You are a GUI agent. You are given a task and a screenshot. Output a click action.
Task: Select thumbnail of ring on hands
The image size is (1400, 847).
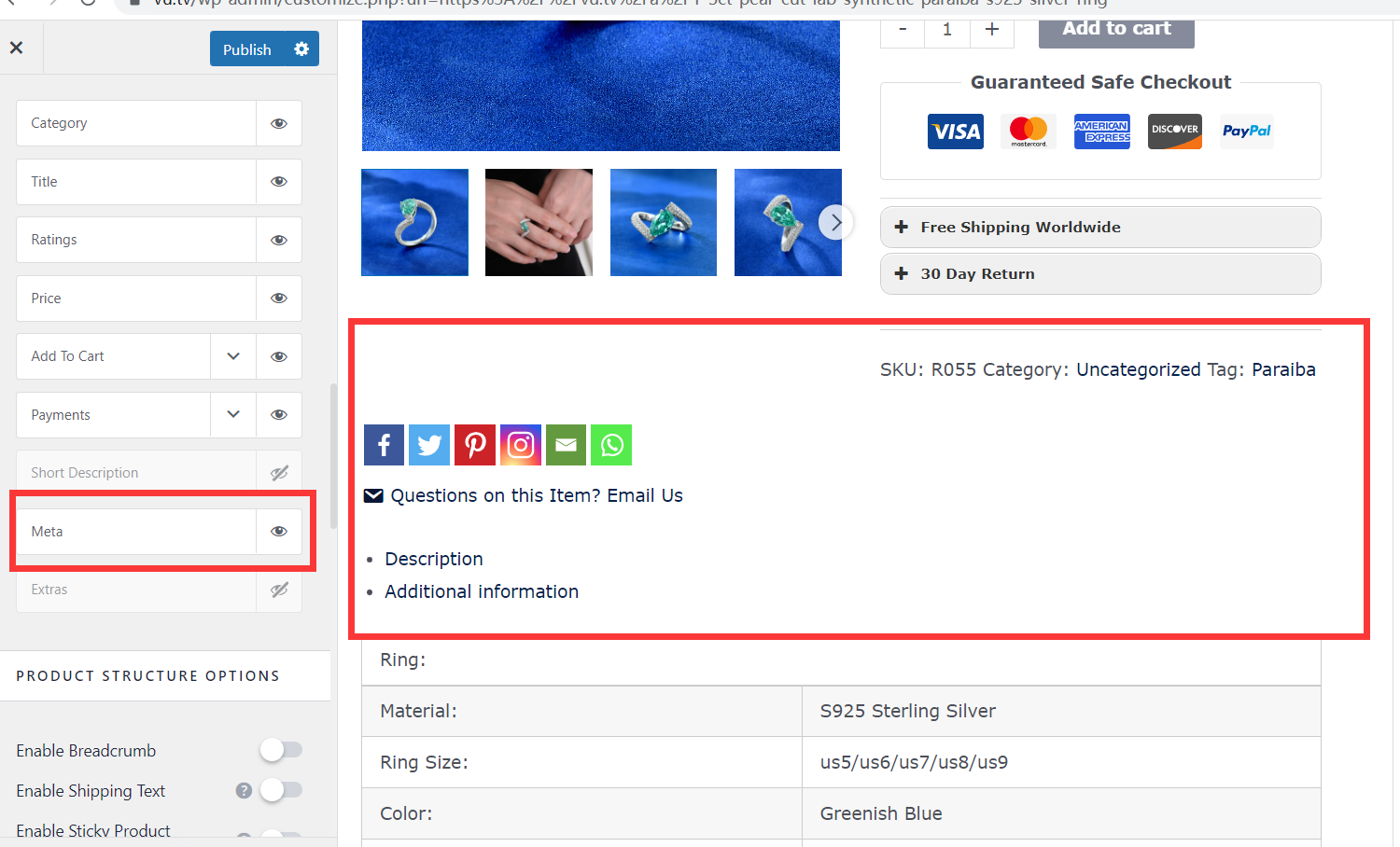tap(539, 222)
